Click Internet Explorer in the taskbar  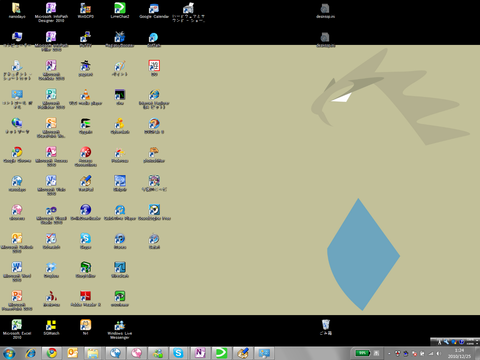(31, 353)
